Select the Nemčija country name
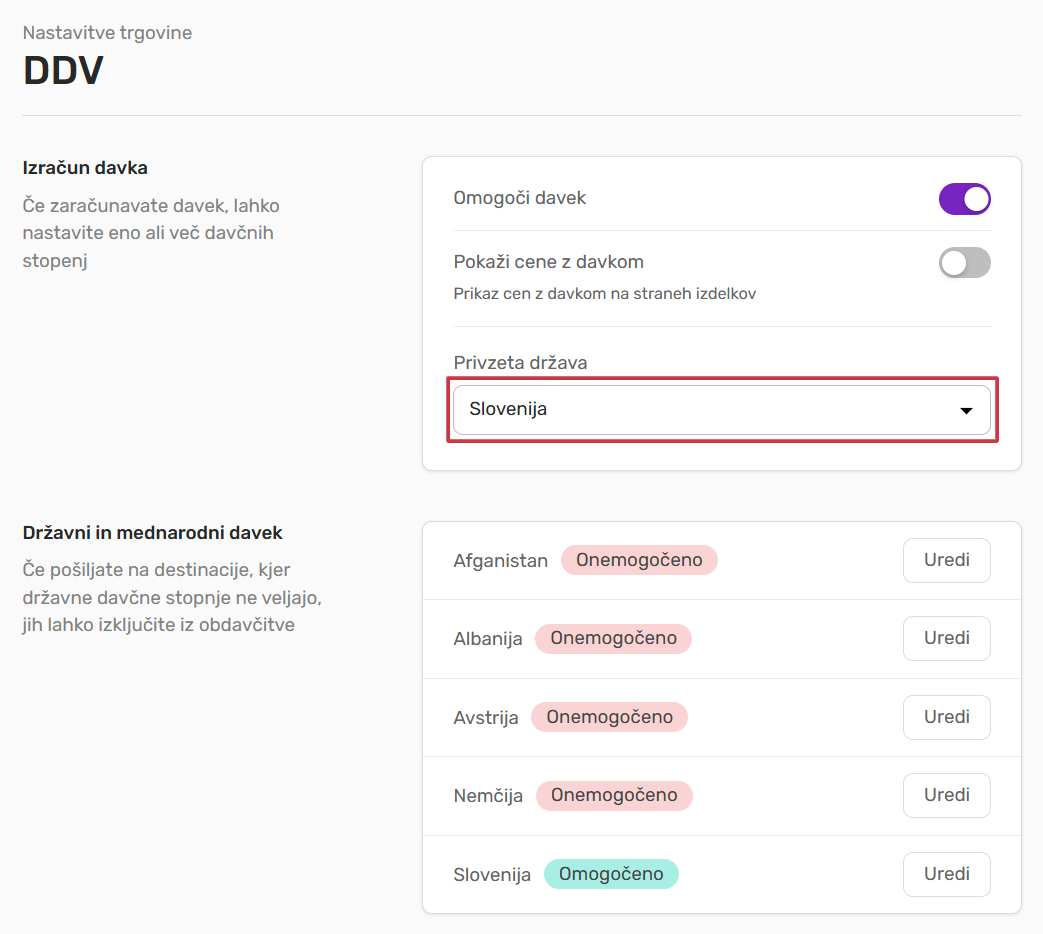 [x=488, y=796]
